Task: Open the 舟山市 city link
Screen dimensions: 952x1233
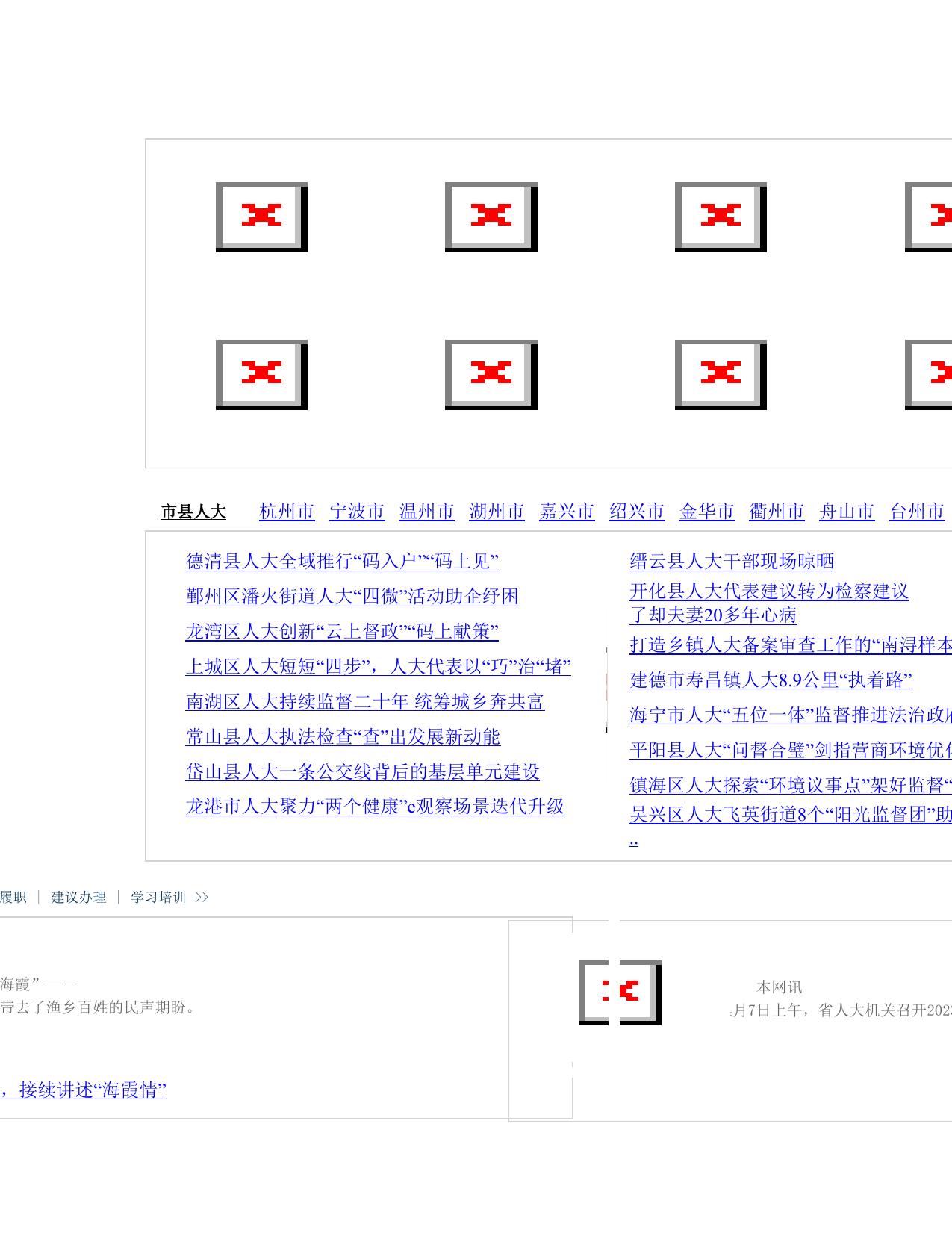Action: (847, 512)
